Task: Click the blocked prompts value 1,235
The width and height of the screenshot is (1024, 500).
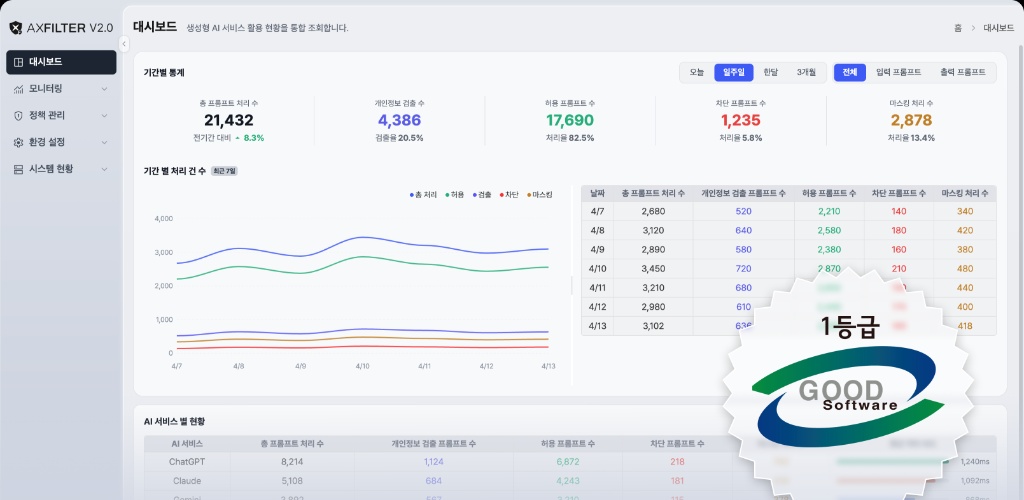Action: pos(741,120)
